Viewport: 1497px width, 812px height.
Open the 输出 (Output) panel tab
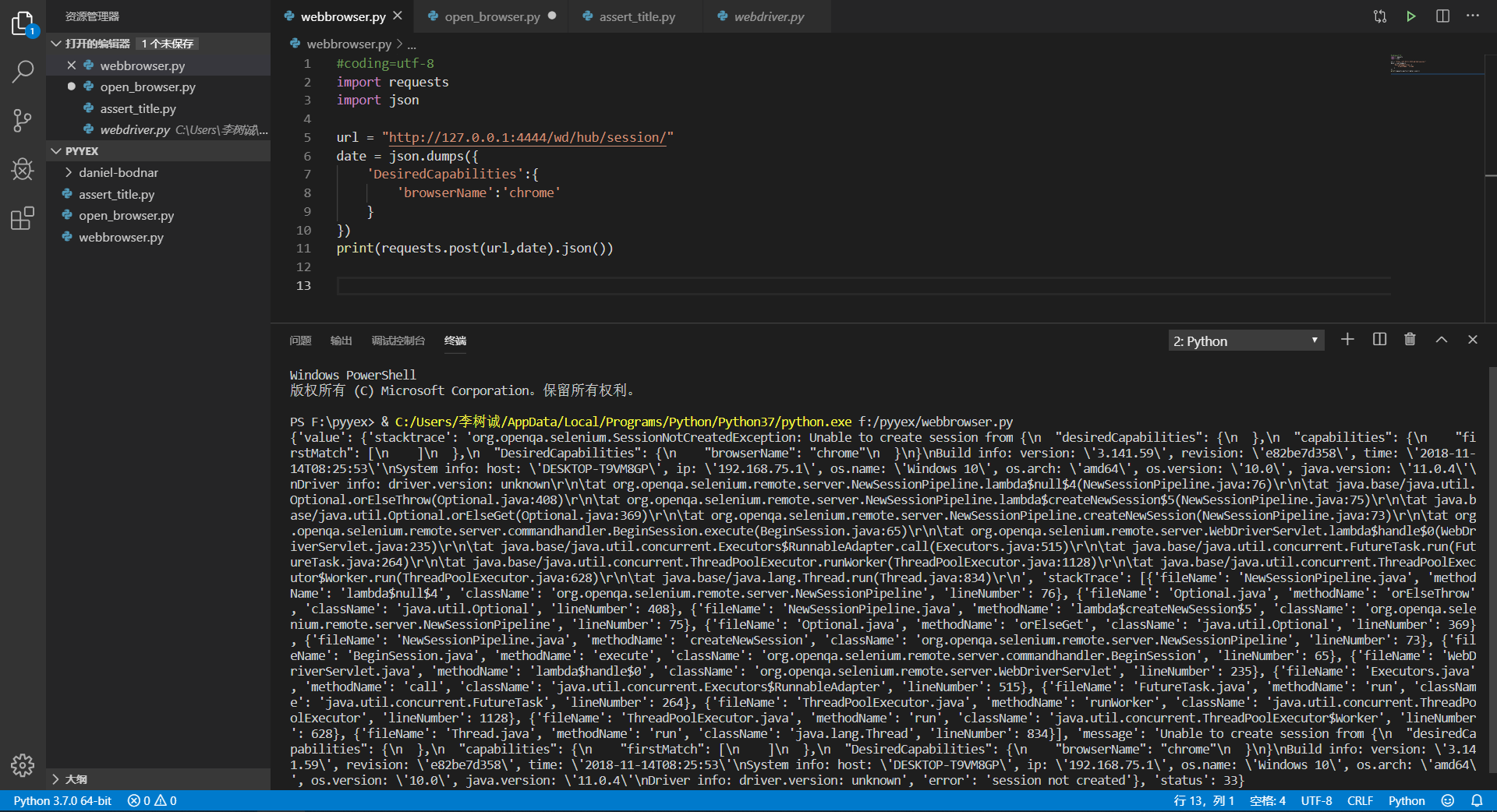pos(341,341)
